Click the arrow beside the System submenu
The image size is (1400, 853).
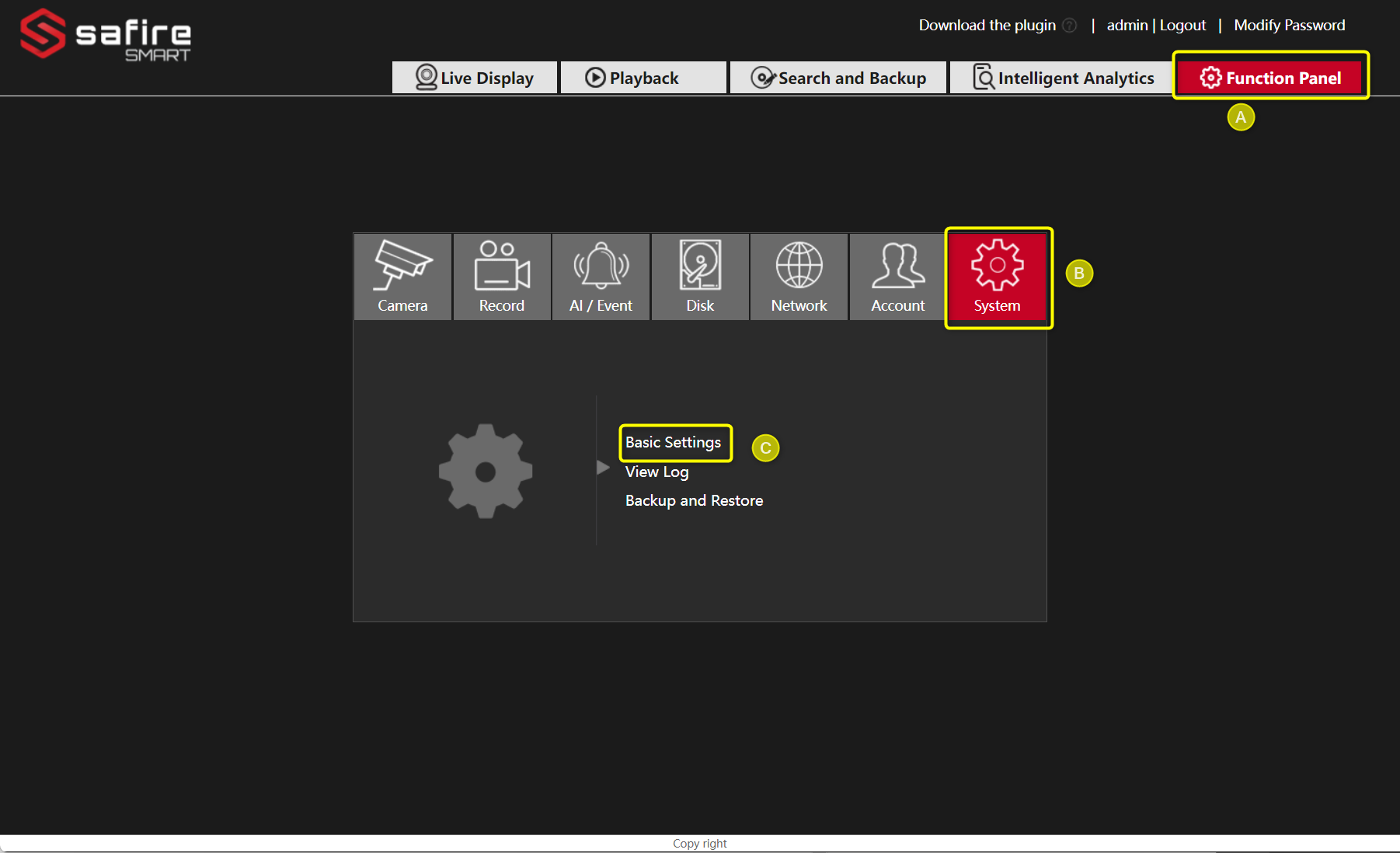[603, 467]
